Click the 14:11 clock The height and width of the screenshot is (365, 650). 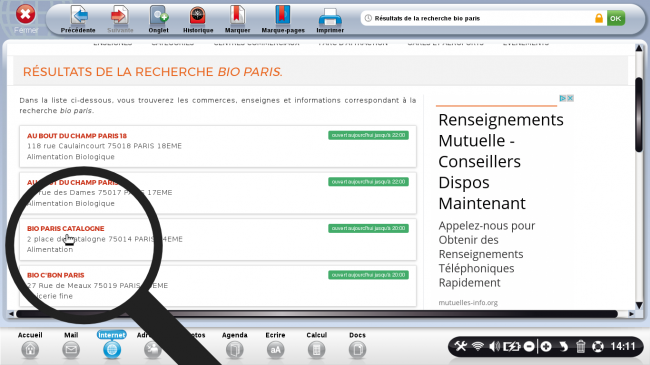(623, 346)
